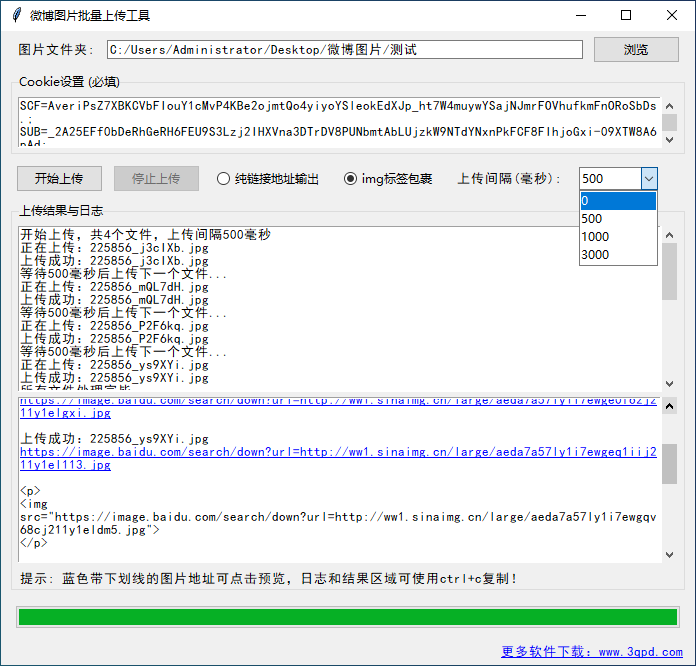The image size is (696, 666).
Task: Click the feather app icon in title bar
Action: tap(17, 15)
